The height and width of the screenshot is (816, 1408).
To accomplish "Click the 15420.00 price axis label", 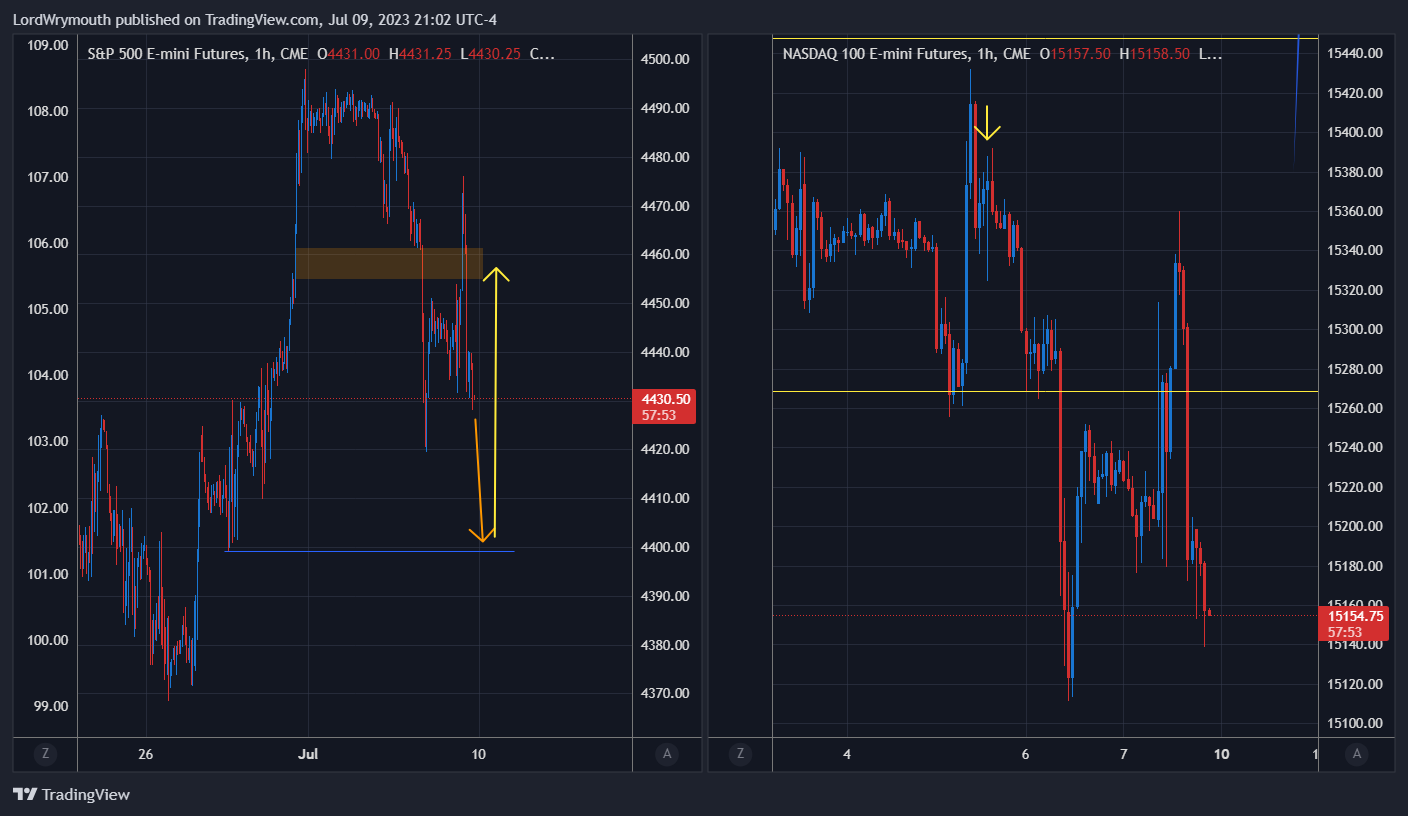I will 1354,93.
